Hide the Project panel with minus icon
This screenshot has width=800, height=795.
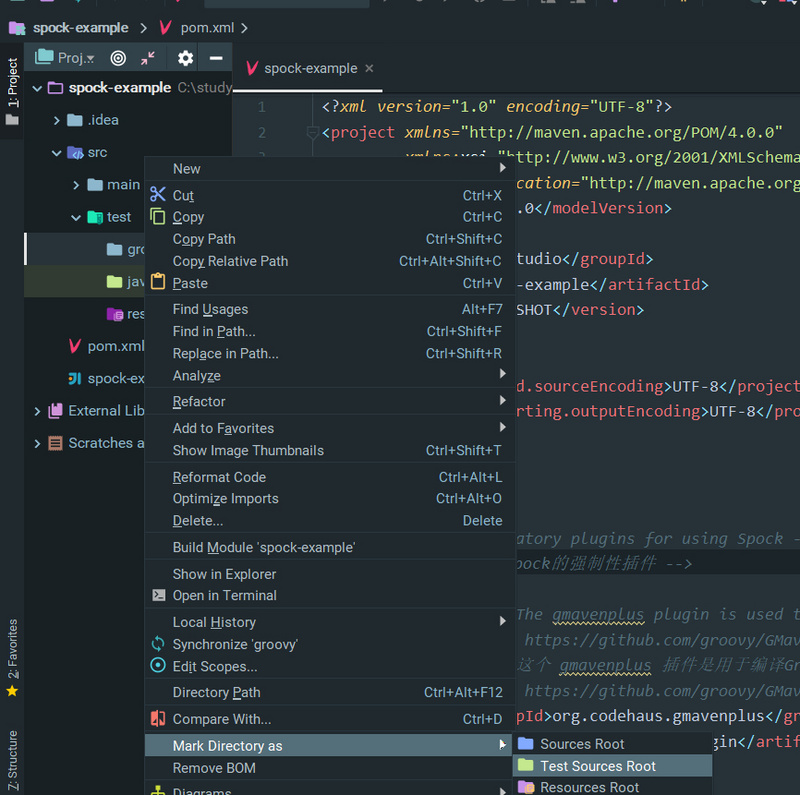click(x=215, y=58)
